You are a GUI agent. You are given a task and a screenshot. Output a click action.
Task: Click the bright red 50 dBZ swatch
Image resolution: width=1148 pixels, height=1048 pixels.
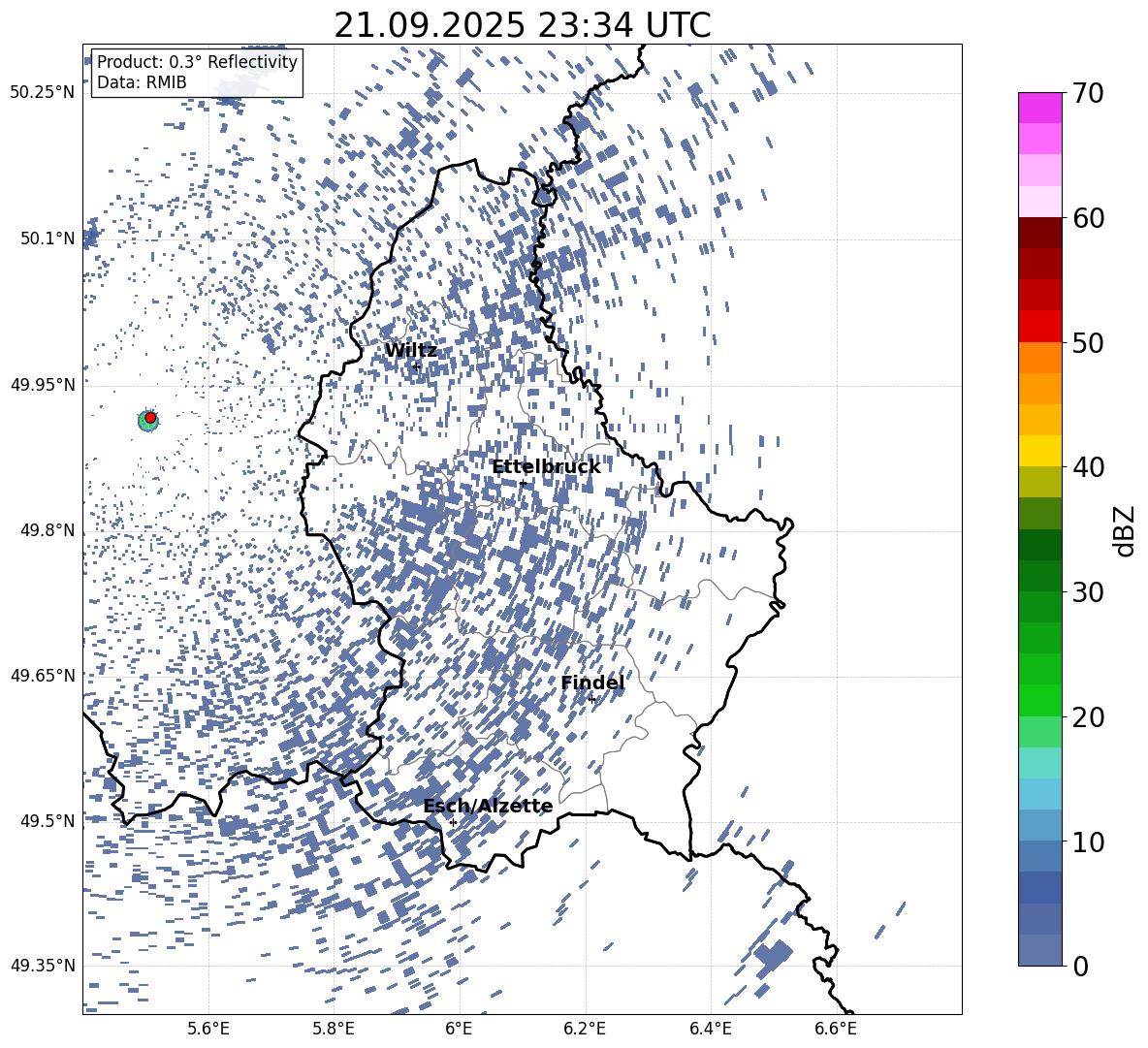(1039, 327)
